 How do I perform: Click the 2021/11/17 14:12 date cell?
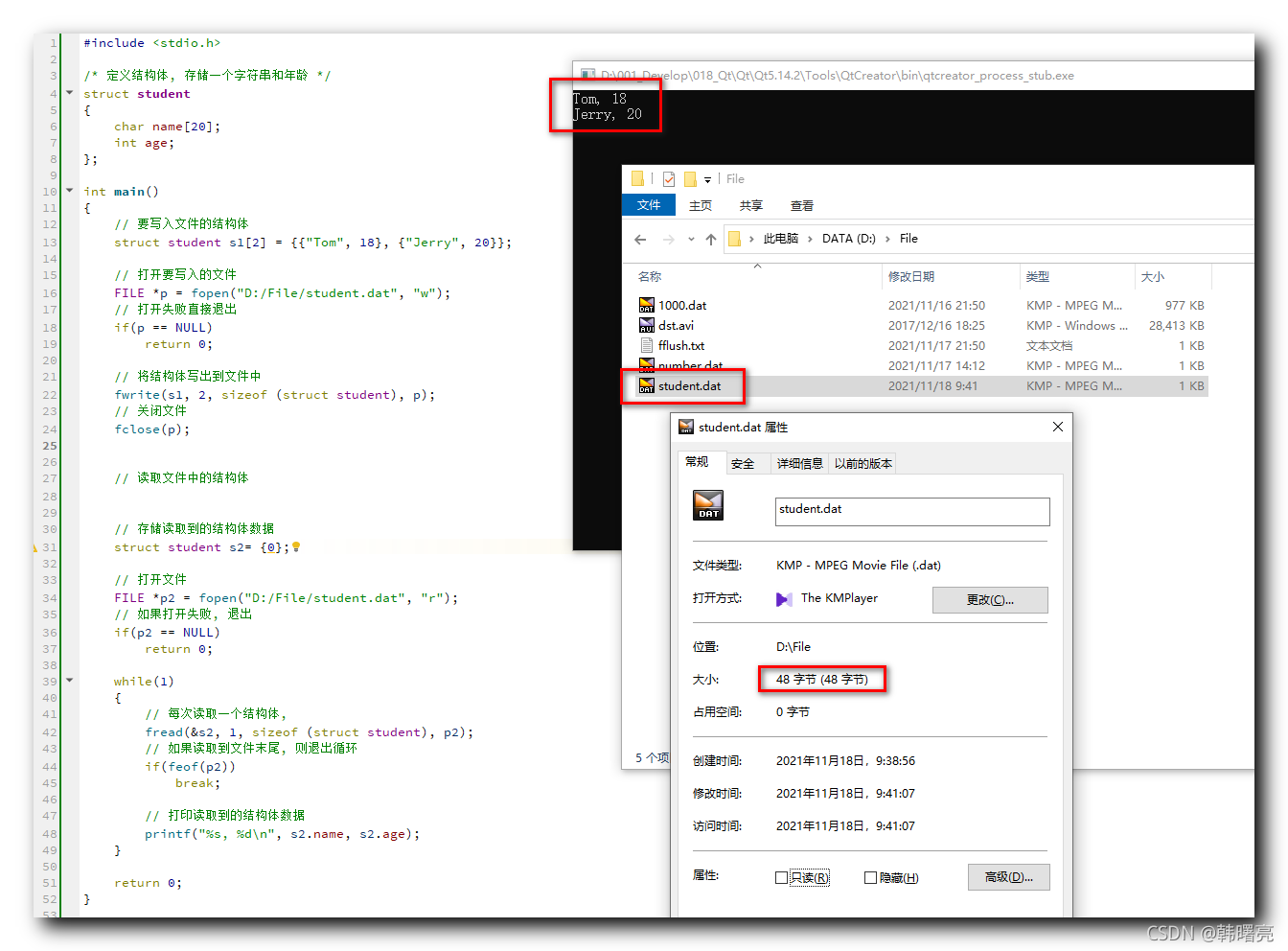click(936, 366)
